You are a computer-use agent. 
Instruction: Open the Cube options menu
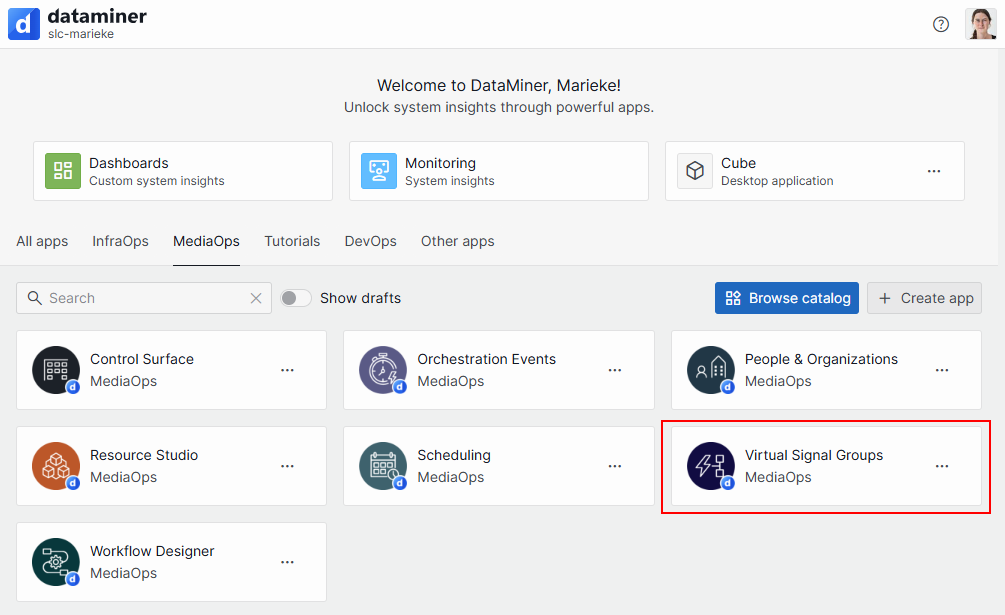point(933,171)
